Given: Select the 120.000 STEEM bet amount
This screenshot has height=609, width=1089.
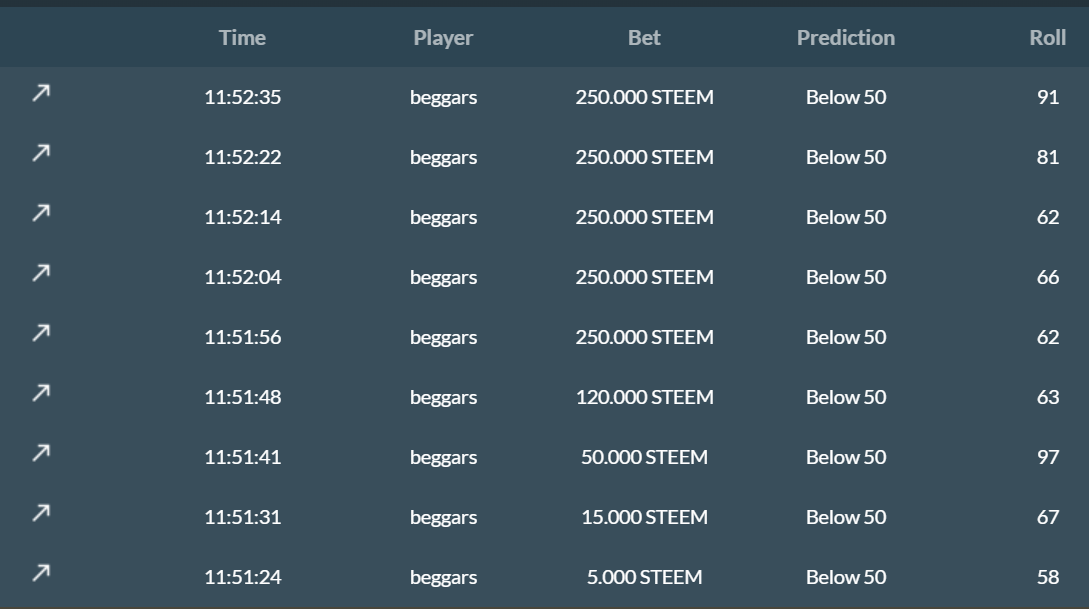Looking at the screenshot, I should [x=644, y=398].
